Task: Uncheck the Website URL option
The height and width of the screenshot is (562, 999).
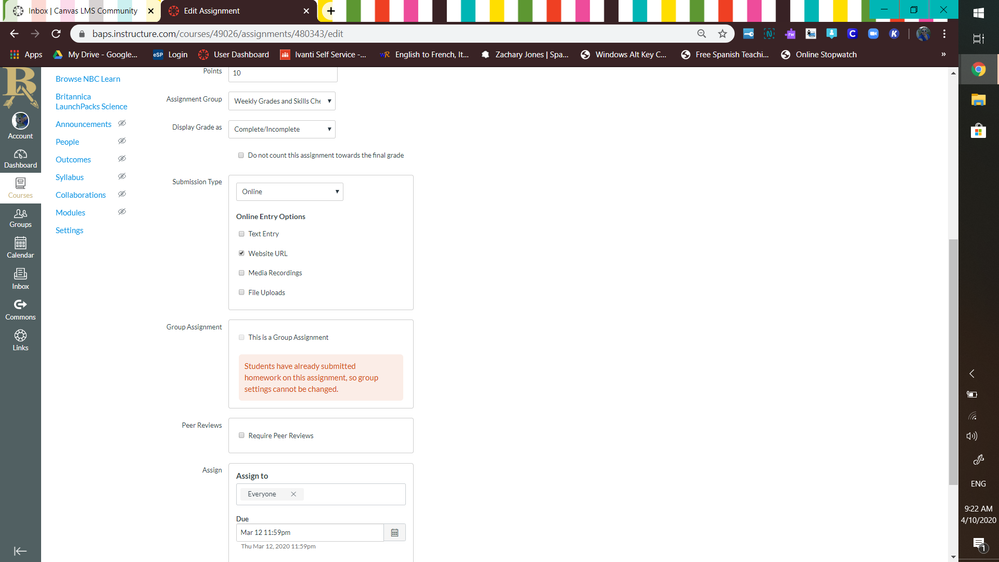Action: pos(241,254)
